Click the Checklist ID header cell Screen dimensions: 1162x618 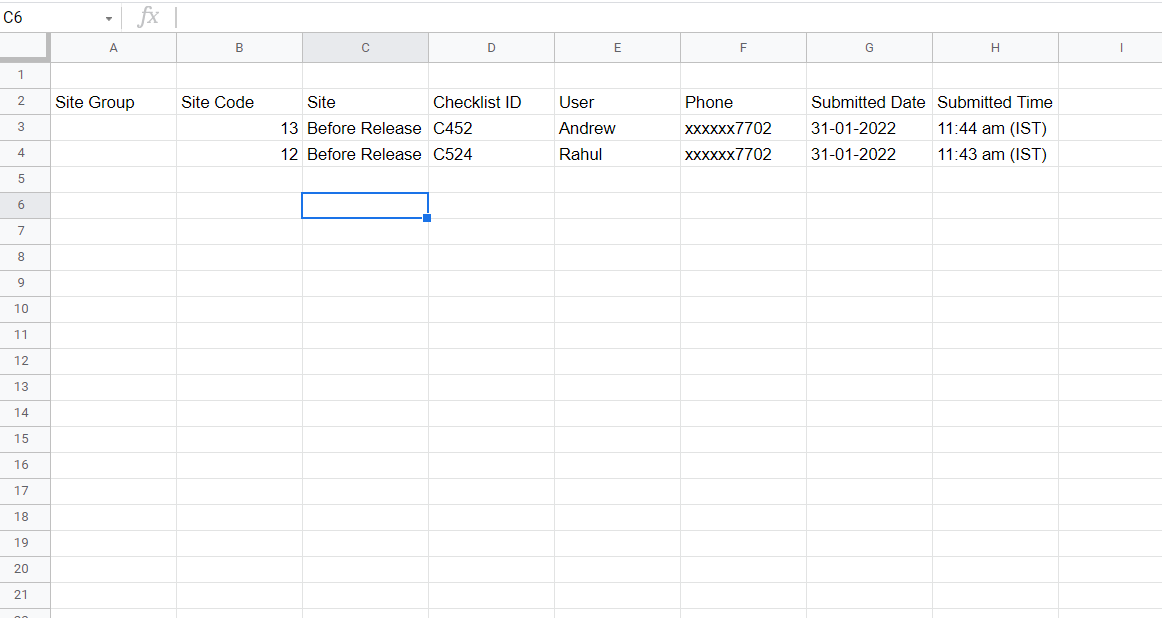(491, 102)
